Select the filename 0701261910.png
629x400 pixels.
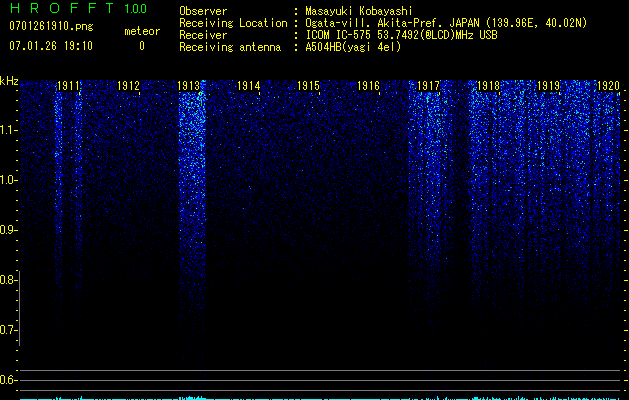click(51, 27)
